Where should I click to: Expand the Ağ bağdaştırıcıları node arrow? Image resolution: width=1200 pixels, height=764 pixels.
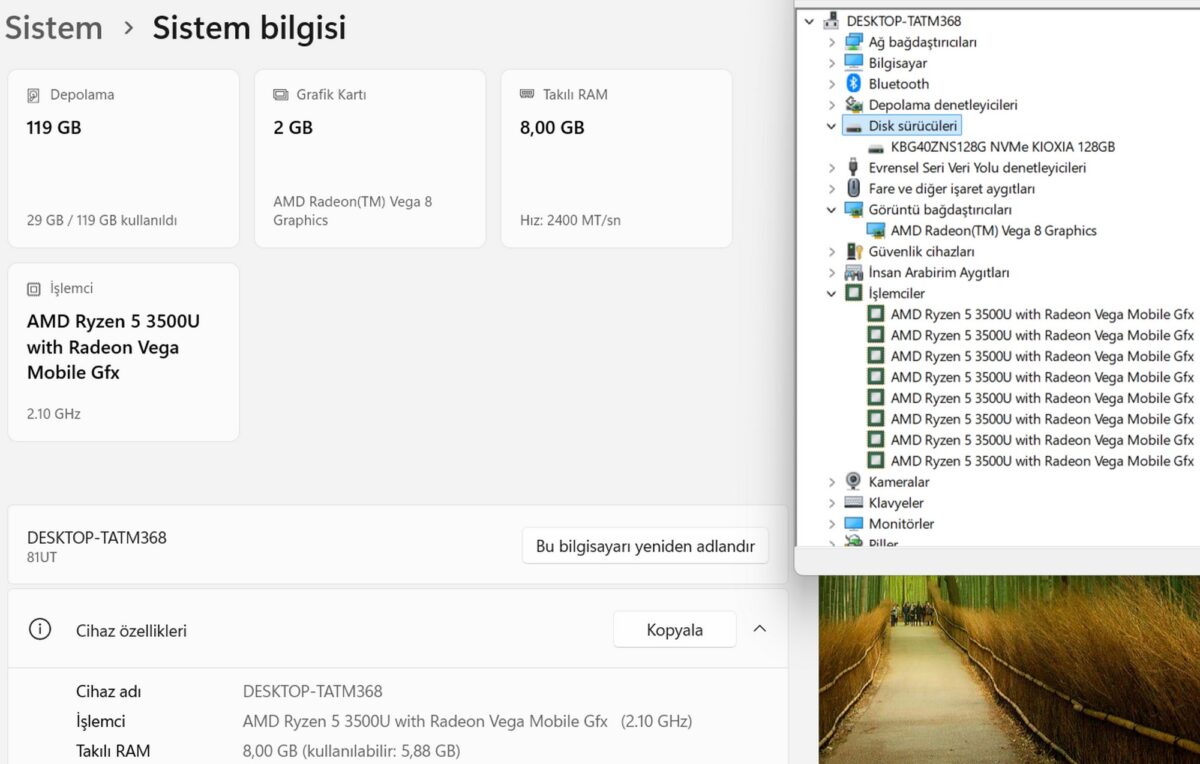click(x=831, y=42)
